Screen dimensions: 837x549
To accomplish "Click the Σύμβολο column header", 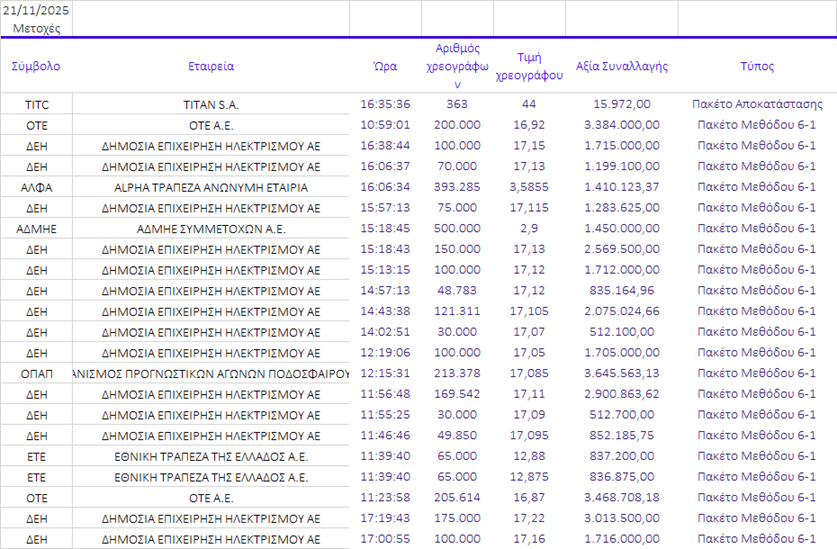I will click(x=36, y=67).
